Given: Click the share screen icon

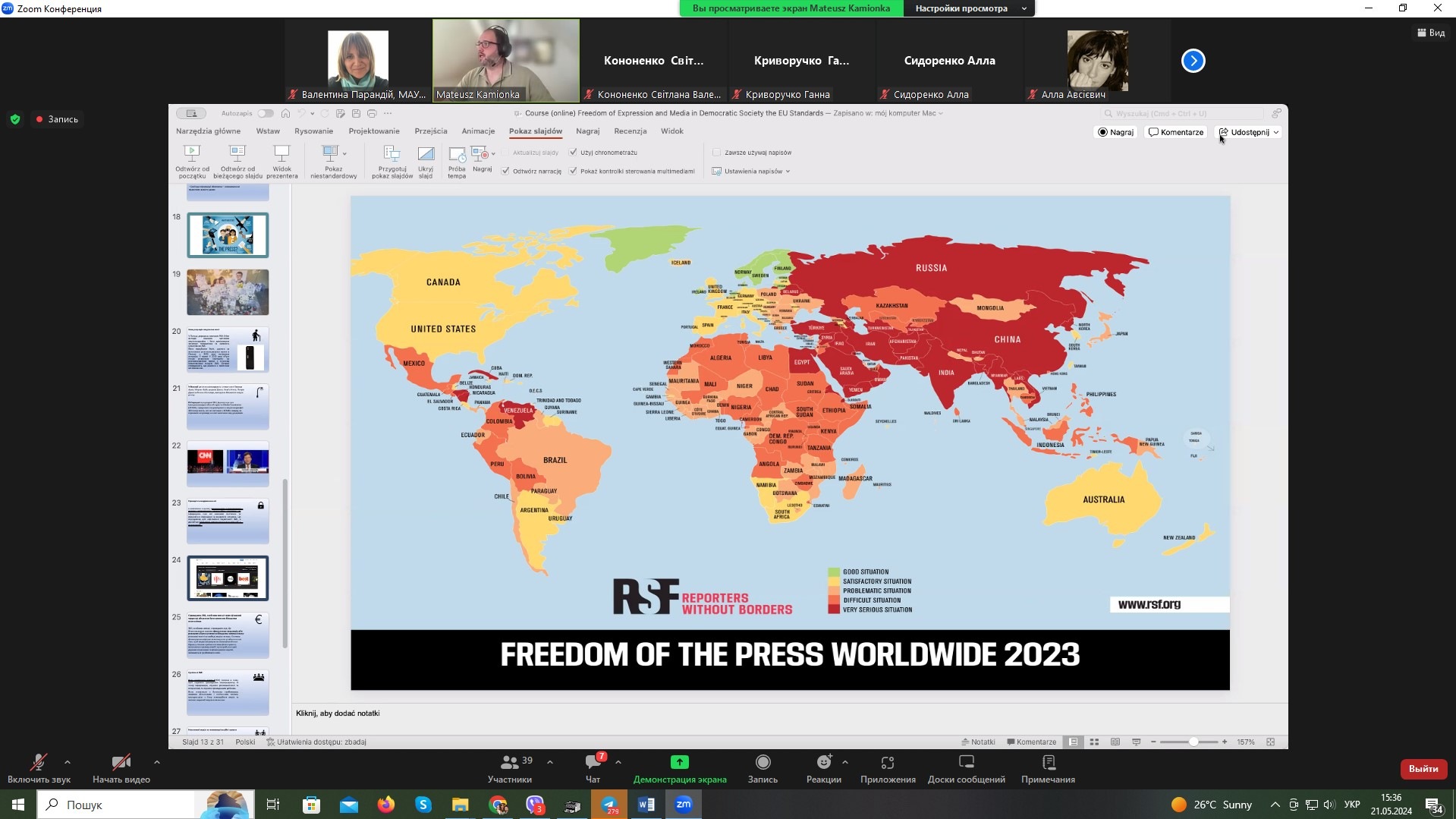Looking at the screenshot, I should [679, 763].
